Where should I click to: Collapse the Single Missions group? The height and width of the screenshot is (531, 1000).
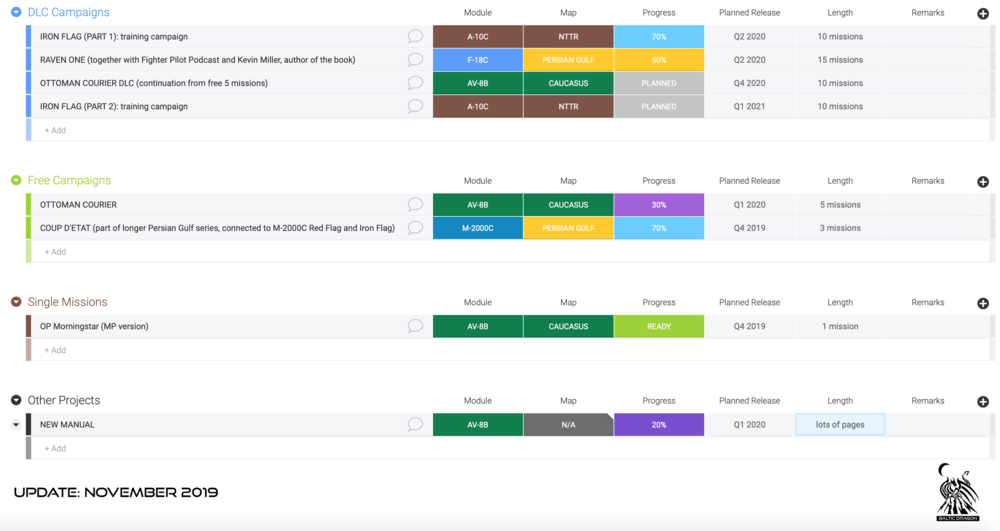[x=16, y=302]
